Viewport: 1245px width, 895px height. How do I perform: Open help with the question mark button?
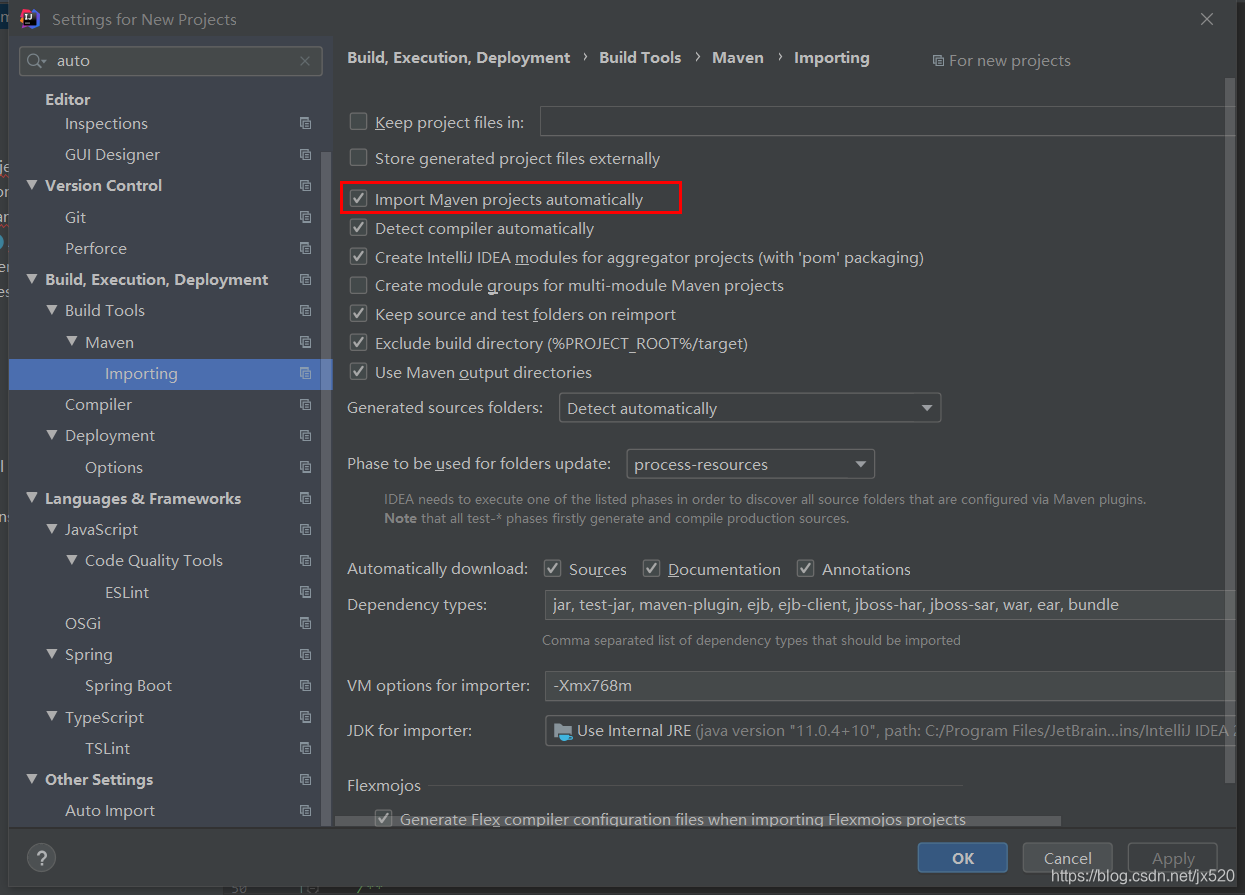tap(41, 857)
